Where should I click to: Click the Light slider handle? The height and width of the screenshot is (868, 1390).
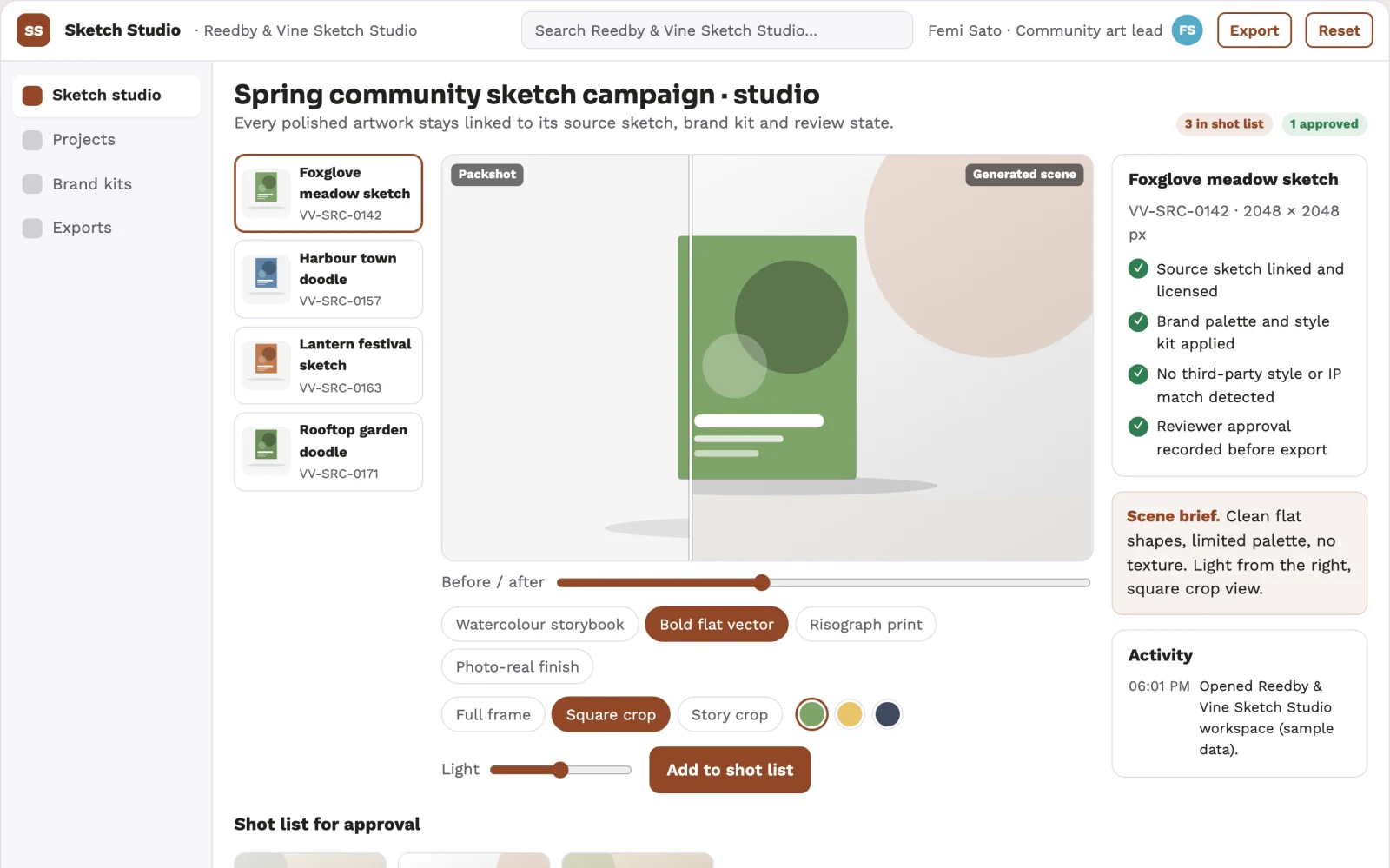[560, 770]
